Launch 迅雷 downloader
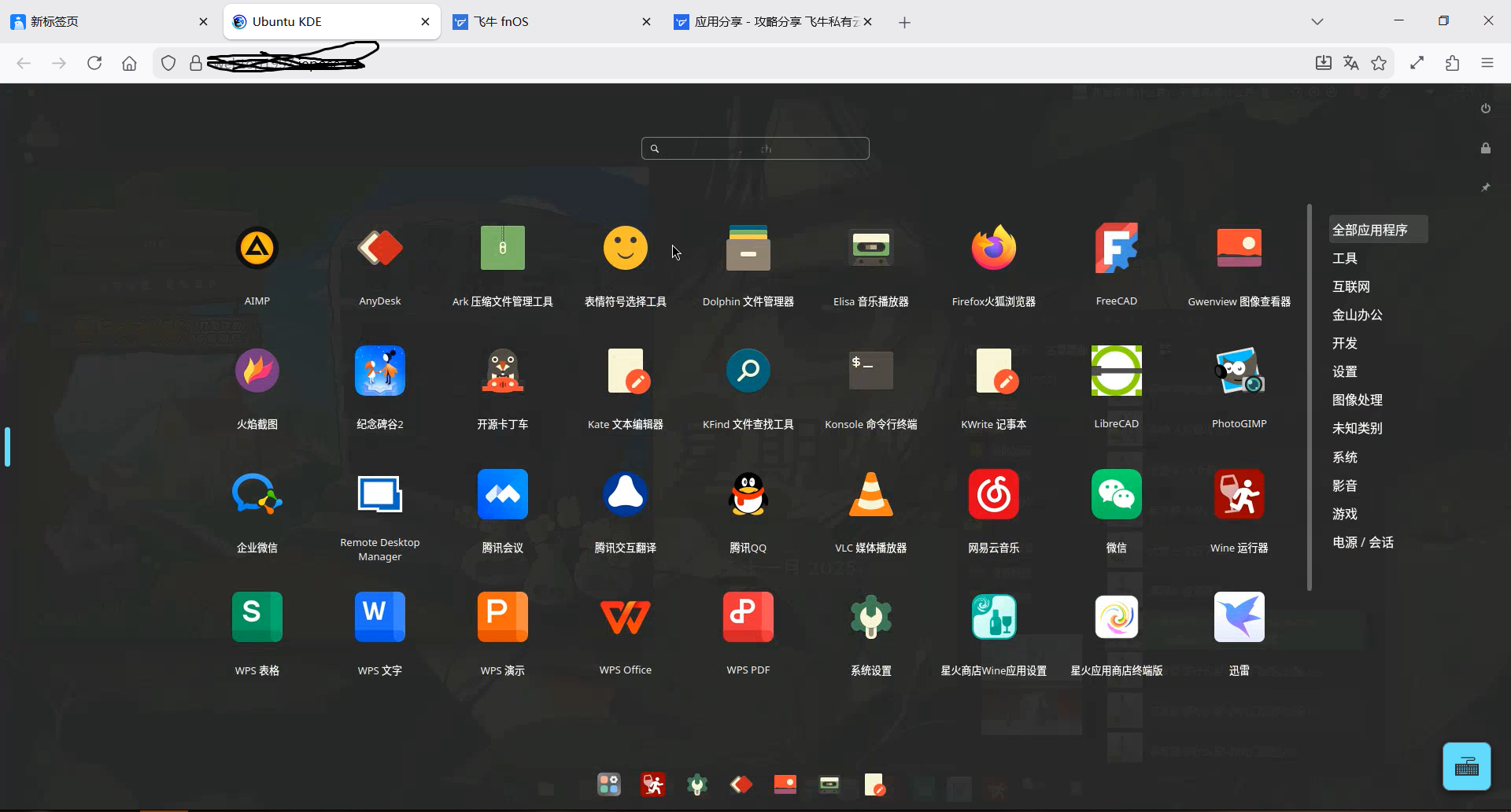Screen dimensions: 1511x812 (1239, 617)
